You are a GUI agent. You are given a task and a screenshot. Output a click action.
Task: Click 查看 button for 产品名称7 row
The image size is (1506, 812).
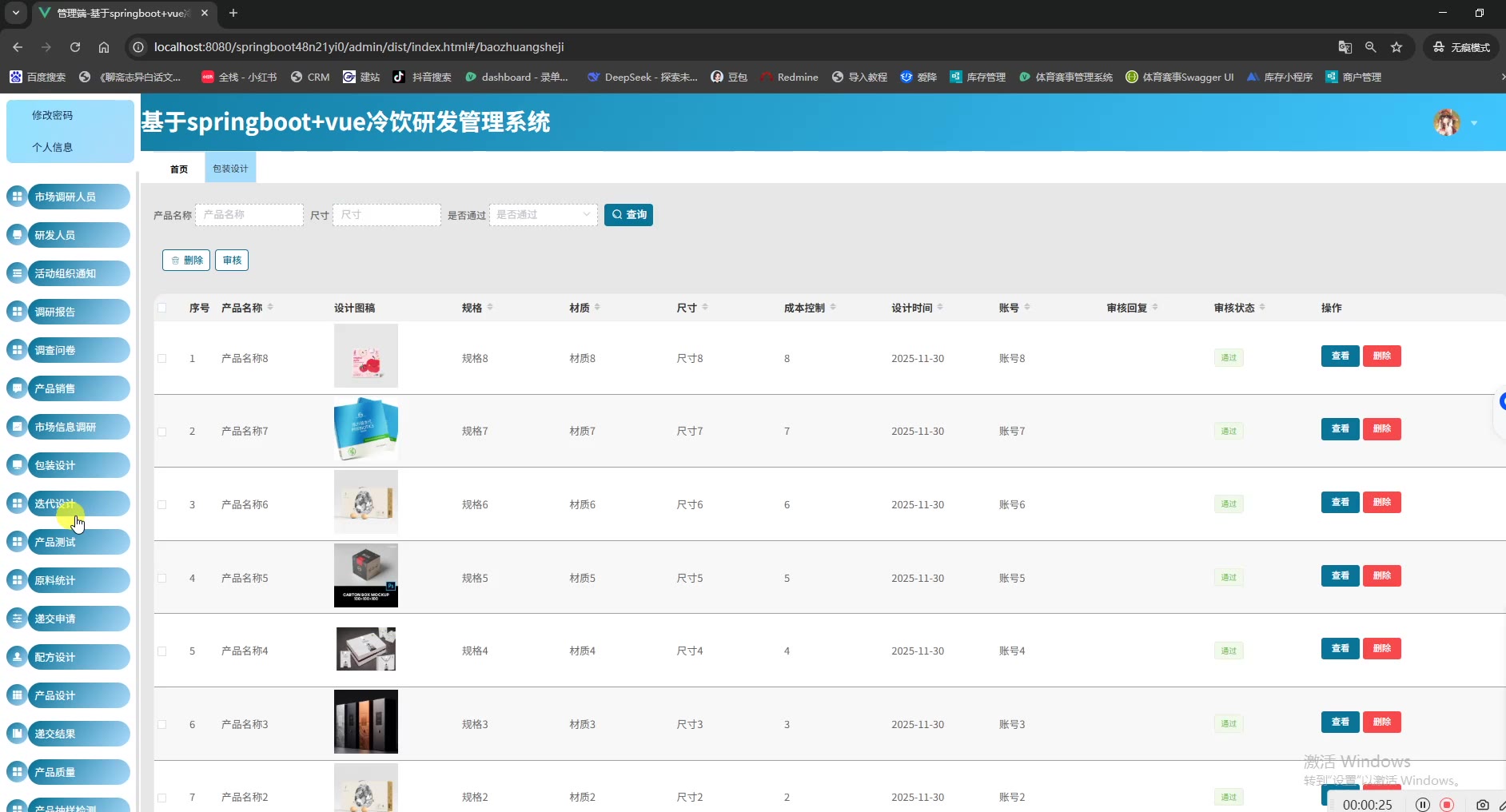(1340, 429)
